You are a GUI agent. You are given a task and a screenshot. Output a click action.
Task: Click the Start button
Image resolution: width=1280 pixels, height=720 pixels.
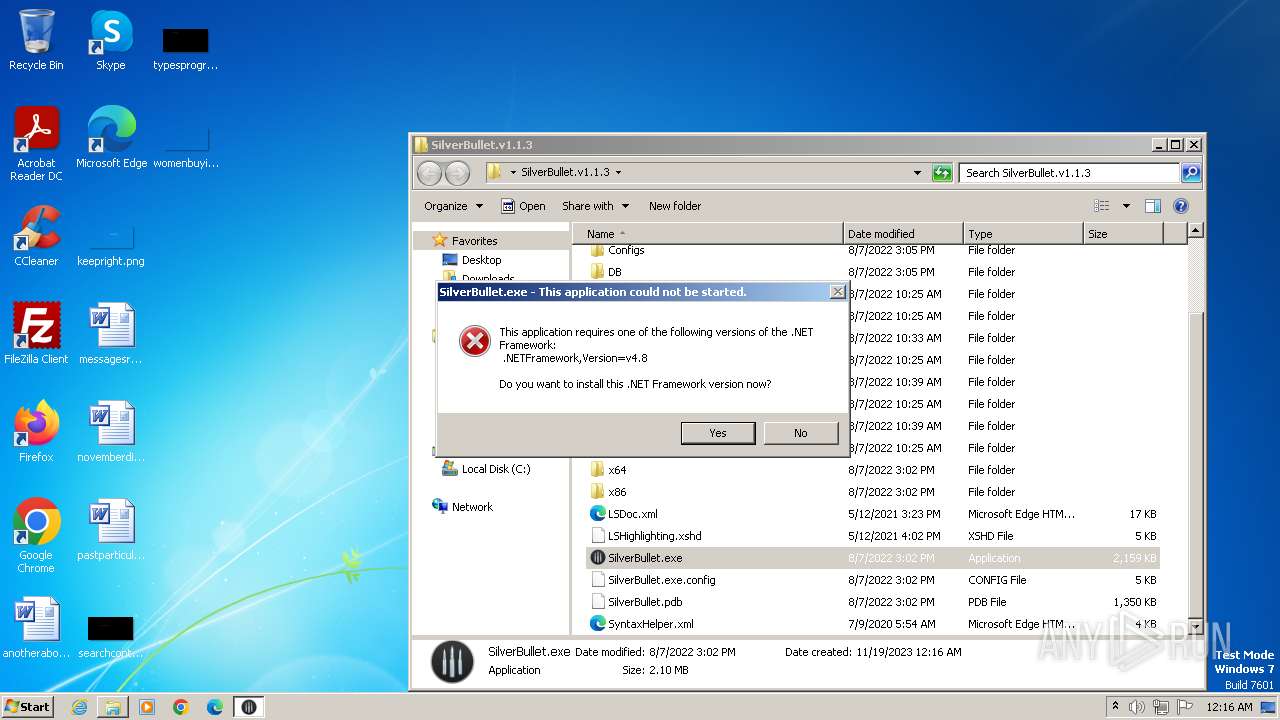28,707
